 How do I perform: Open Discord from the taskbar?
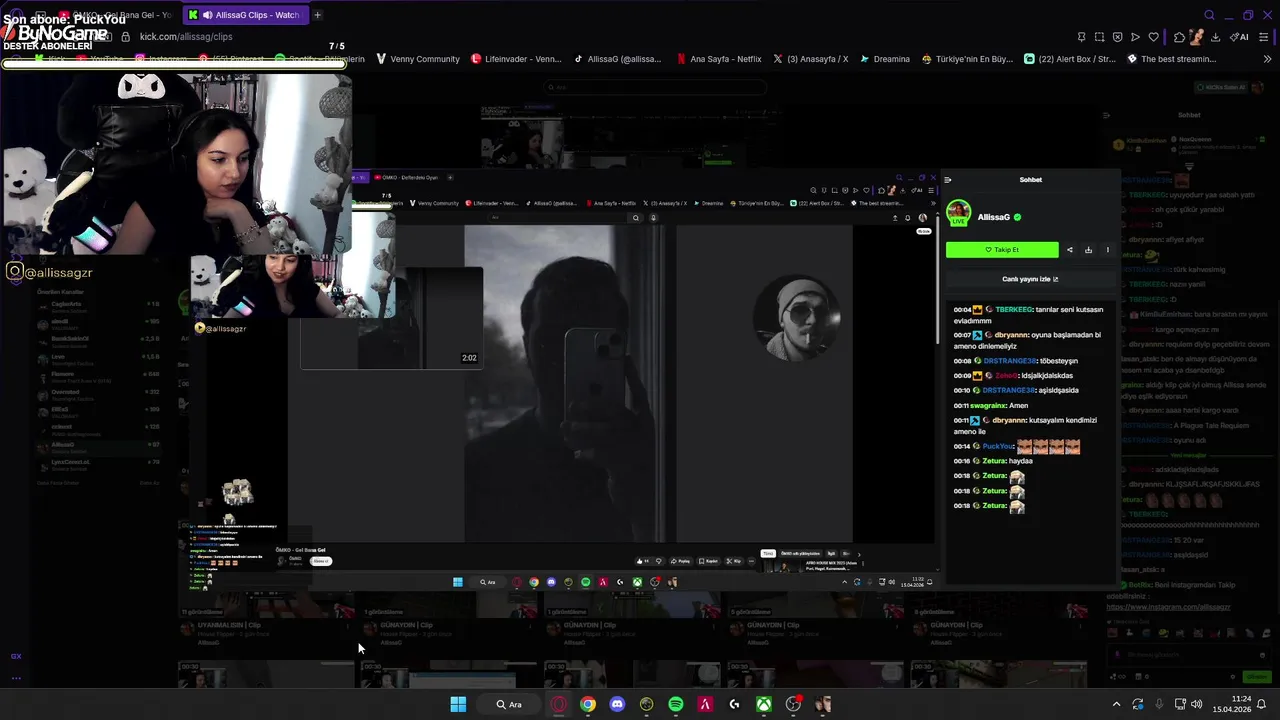pyautogui.click(x=617, y=704)
